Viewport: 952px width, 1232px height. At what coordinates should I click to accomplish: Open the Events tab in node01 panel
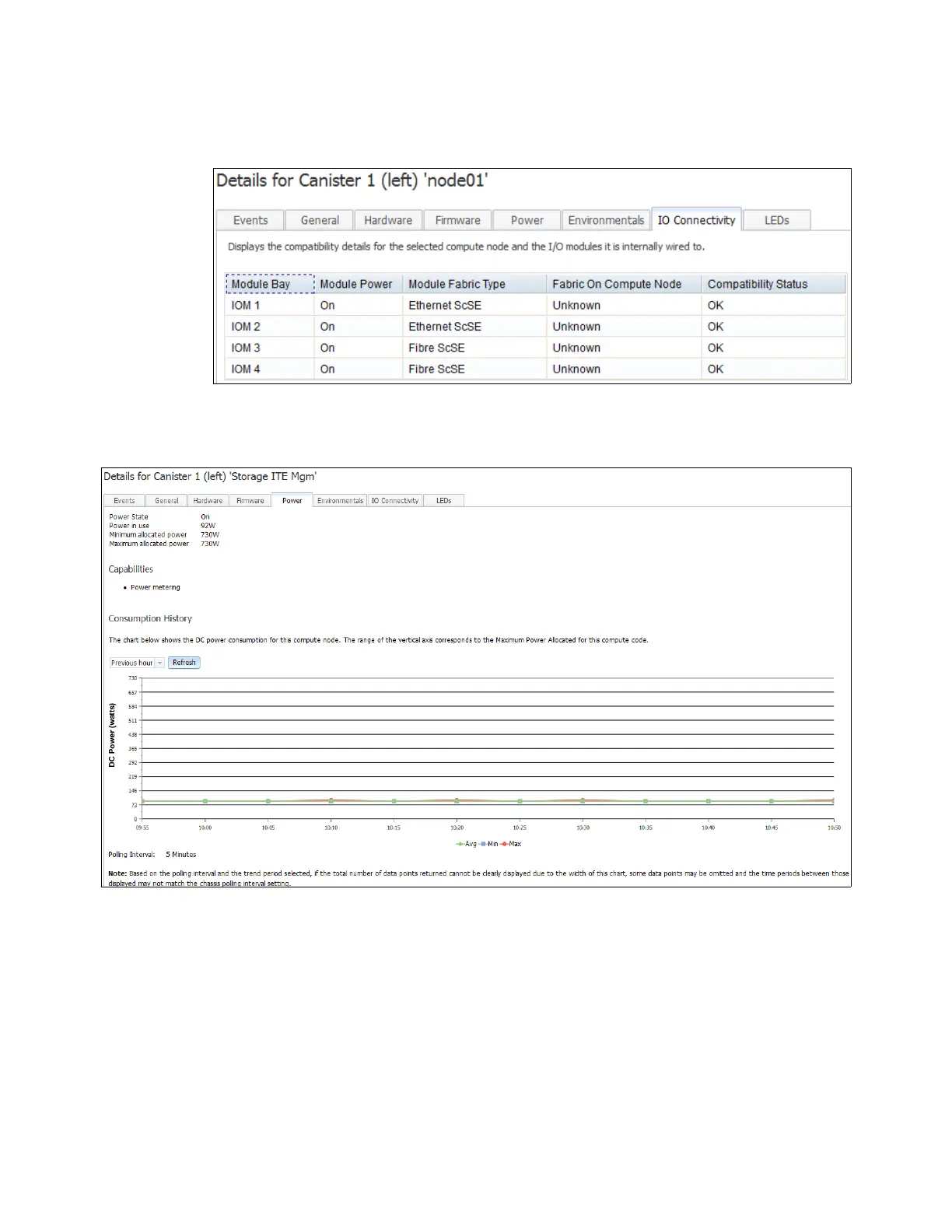coord(250,220)
